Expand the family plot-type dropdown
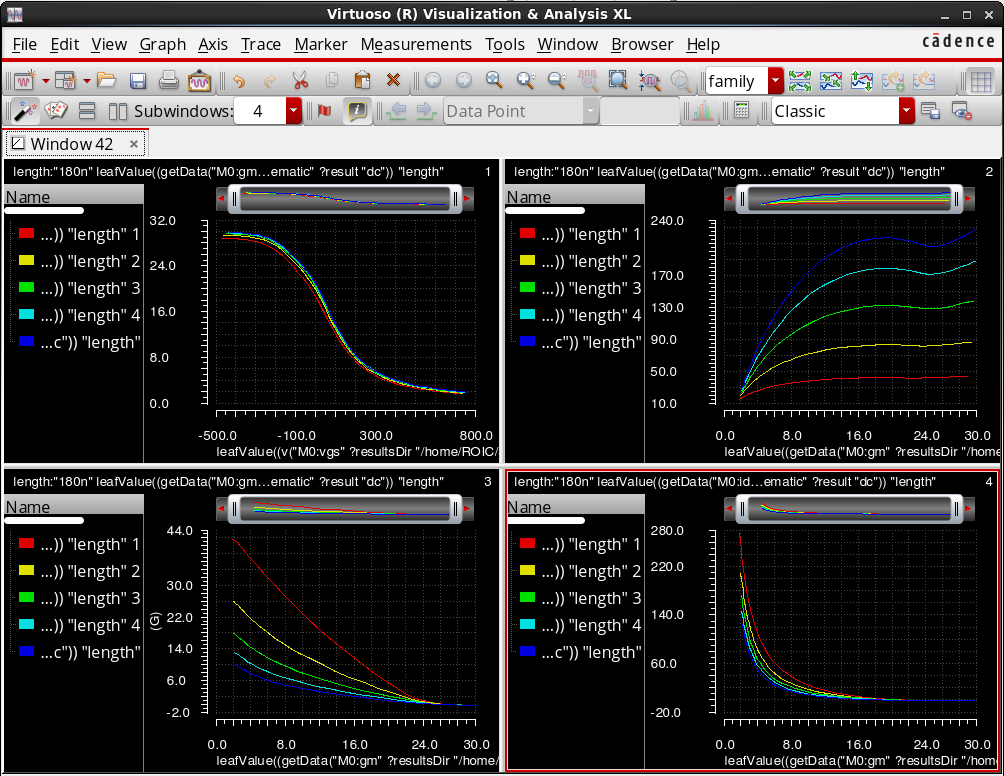The image size is (1004, 776). coord(775,81)
